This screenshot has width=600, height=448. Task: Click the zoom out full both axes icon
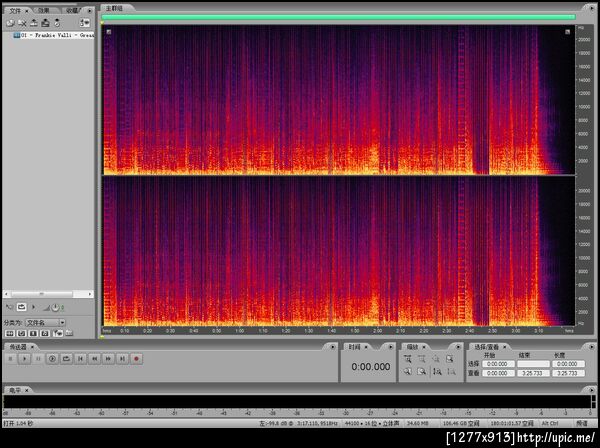pyautogui.click(x=436, y=359)
